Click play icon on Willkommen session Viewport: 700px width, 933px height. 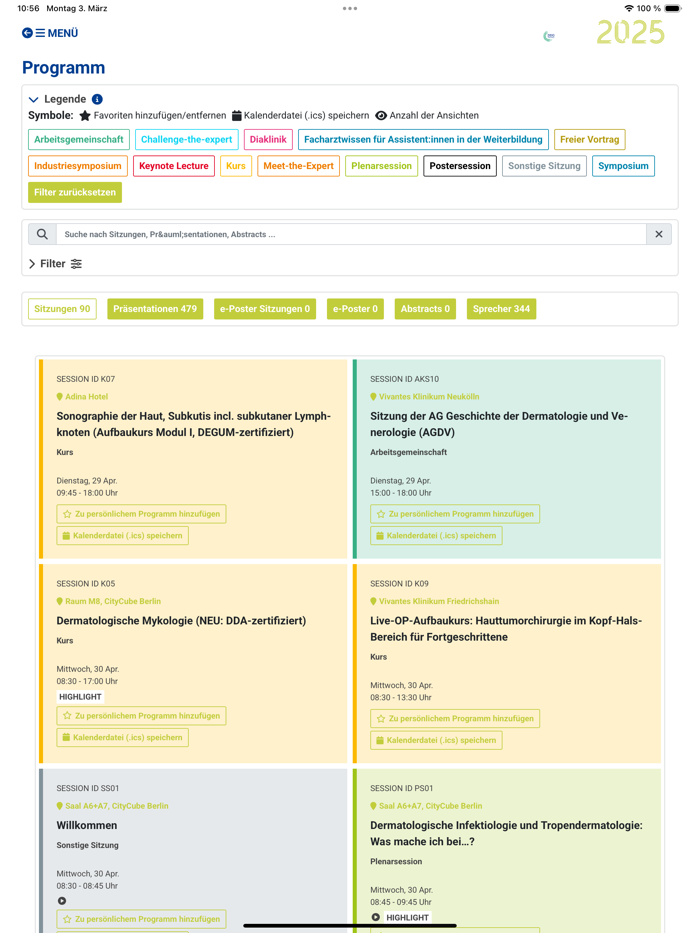62,901
